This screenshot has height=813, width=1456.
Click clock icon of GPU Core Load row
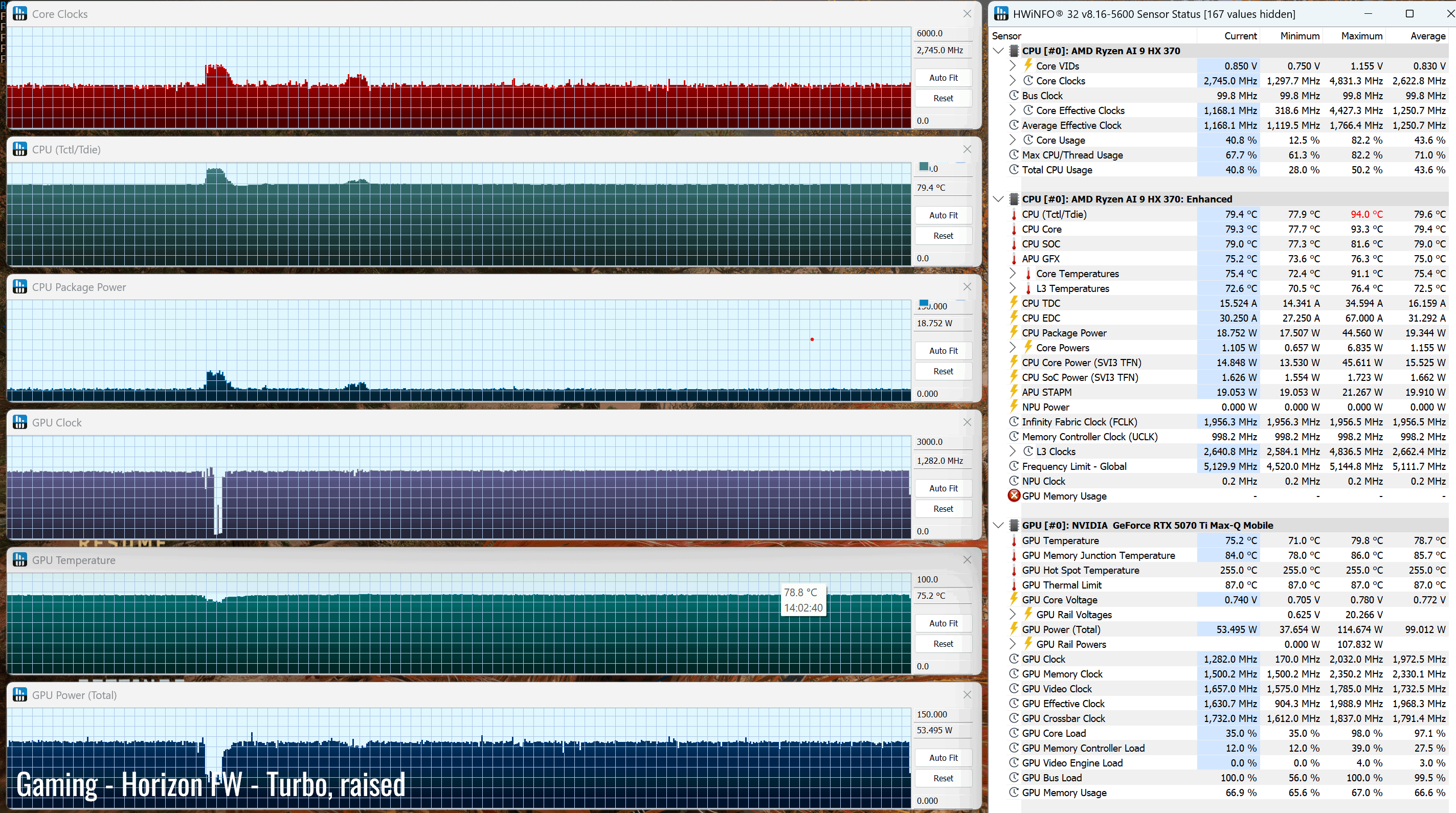coord(1014,733)
